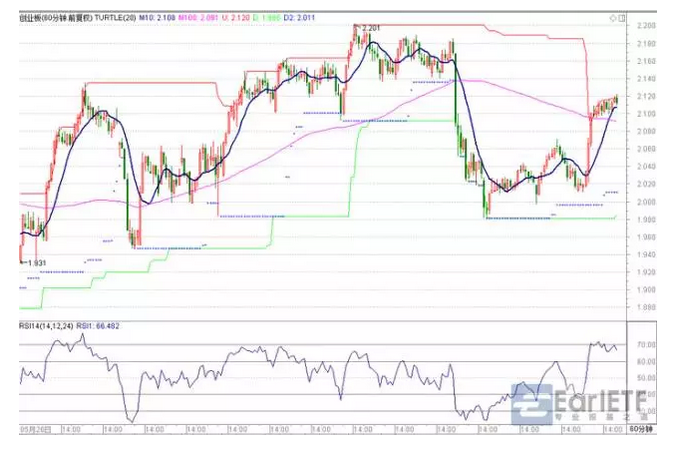The width and height of the screenshot is (683, 449).
Task: Select the TURTLE(20) indicator label
Action: point(111,16)
